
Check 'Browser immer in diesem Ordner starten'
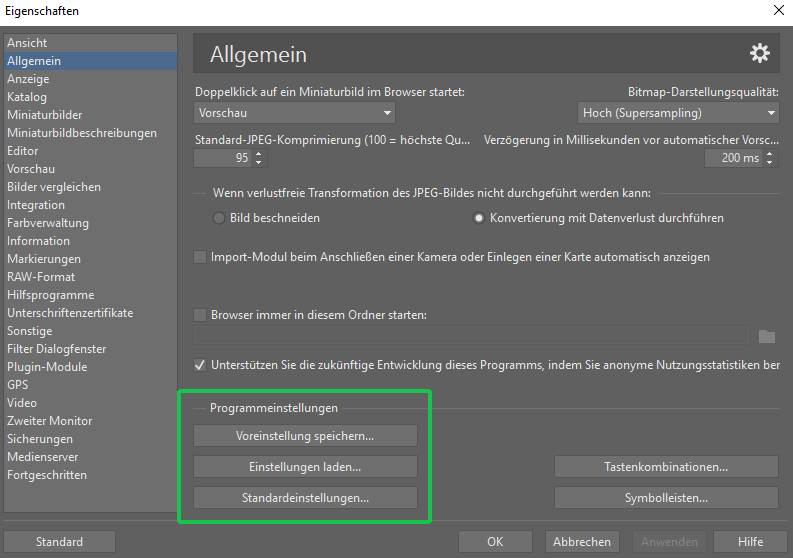[200, 315]
